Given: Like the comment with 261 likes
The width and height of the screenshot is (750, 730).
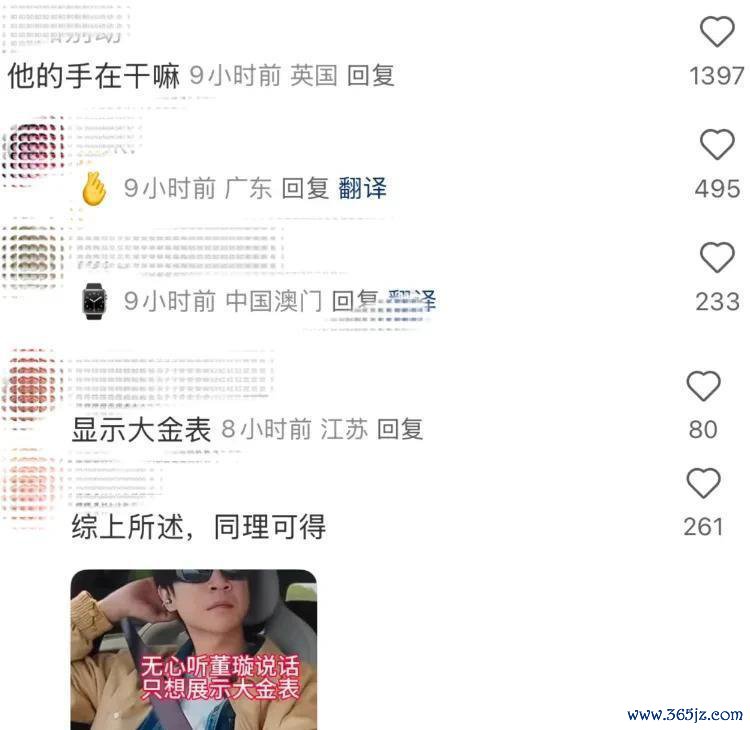Looking at the screenshot, I should [703, 483].
